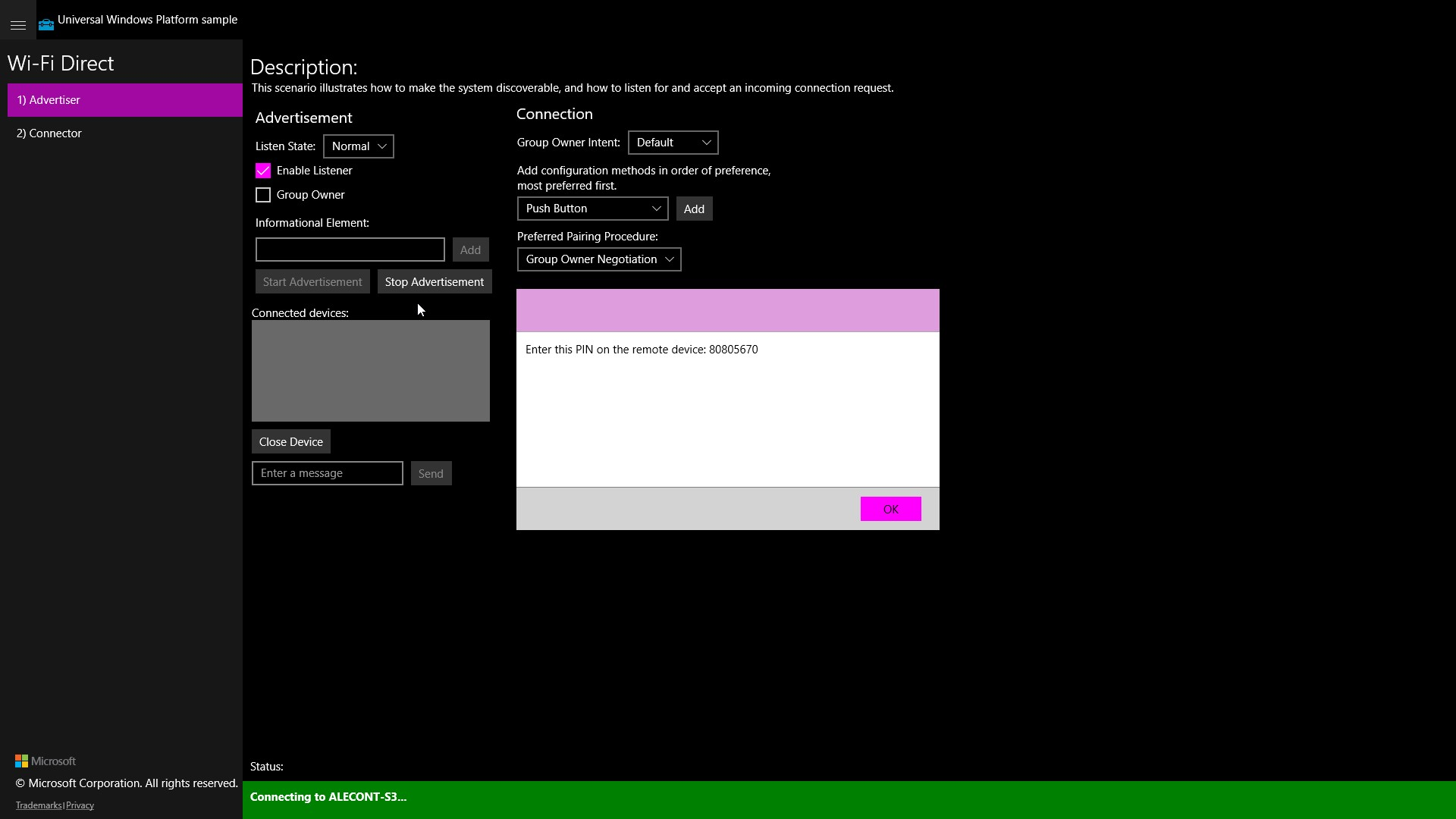Focus the Enter a message field
Image resolution: width=1456 pixels, height=819 pixels.
328,473
